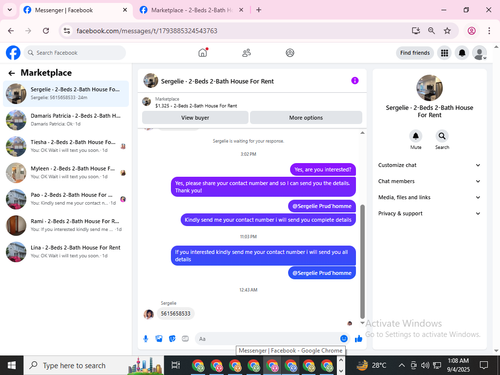Open the Sergelie conversation in the list
Screen dimensions: 500x375
[x=66, y=94]
